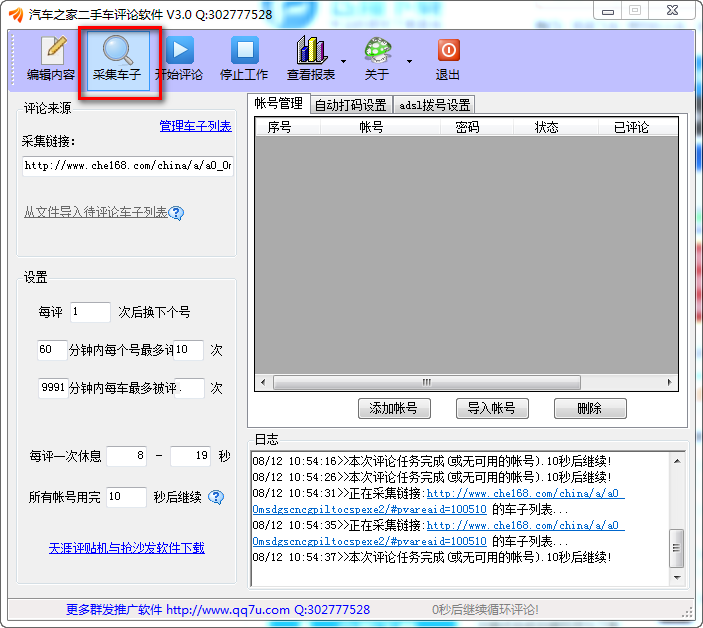Click log scroll up arrow
This screenshot has width=703, height=628.
click(x=677, y=461)
